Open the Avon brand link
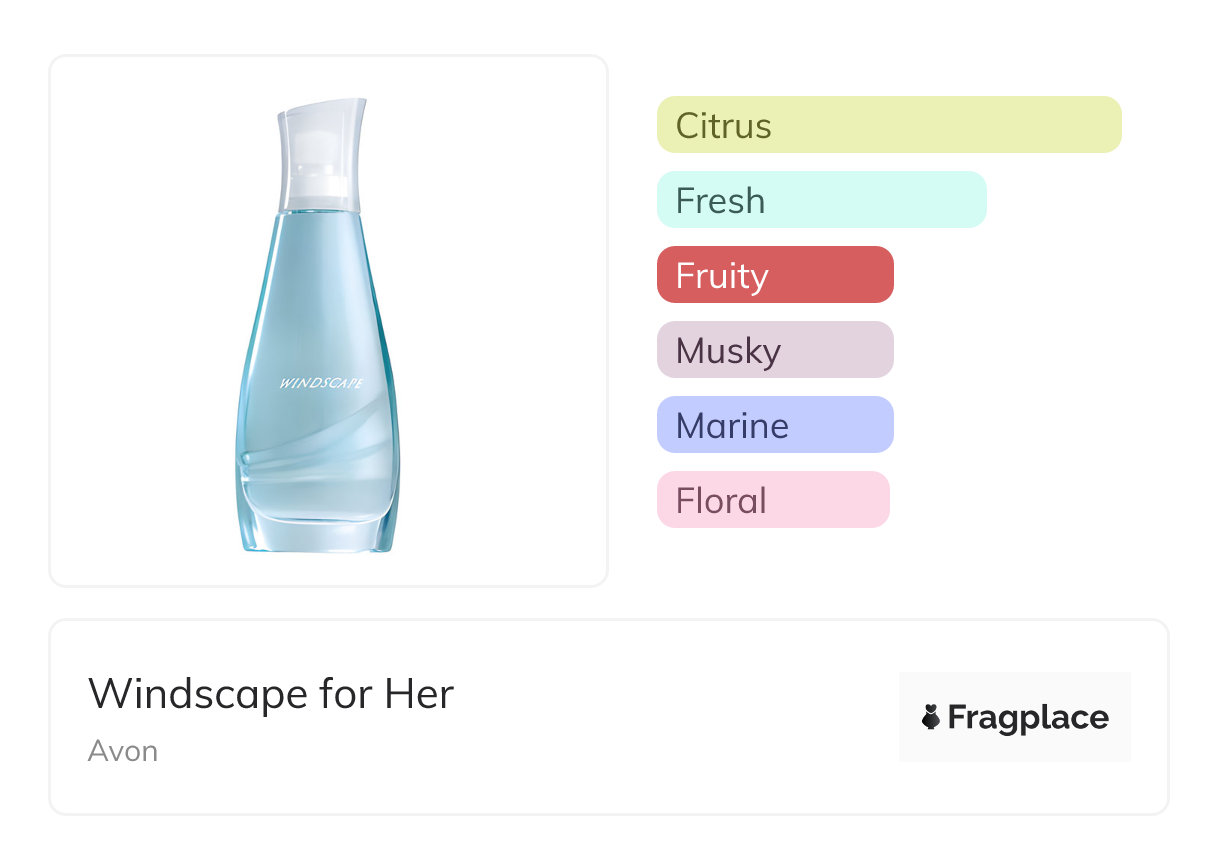Image resolution: width=1218 pixels, height=864 pixels. click(123, 751)
